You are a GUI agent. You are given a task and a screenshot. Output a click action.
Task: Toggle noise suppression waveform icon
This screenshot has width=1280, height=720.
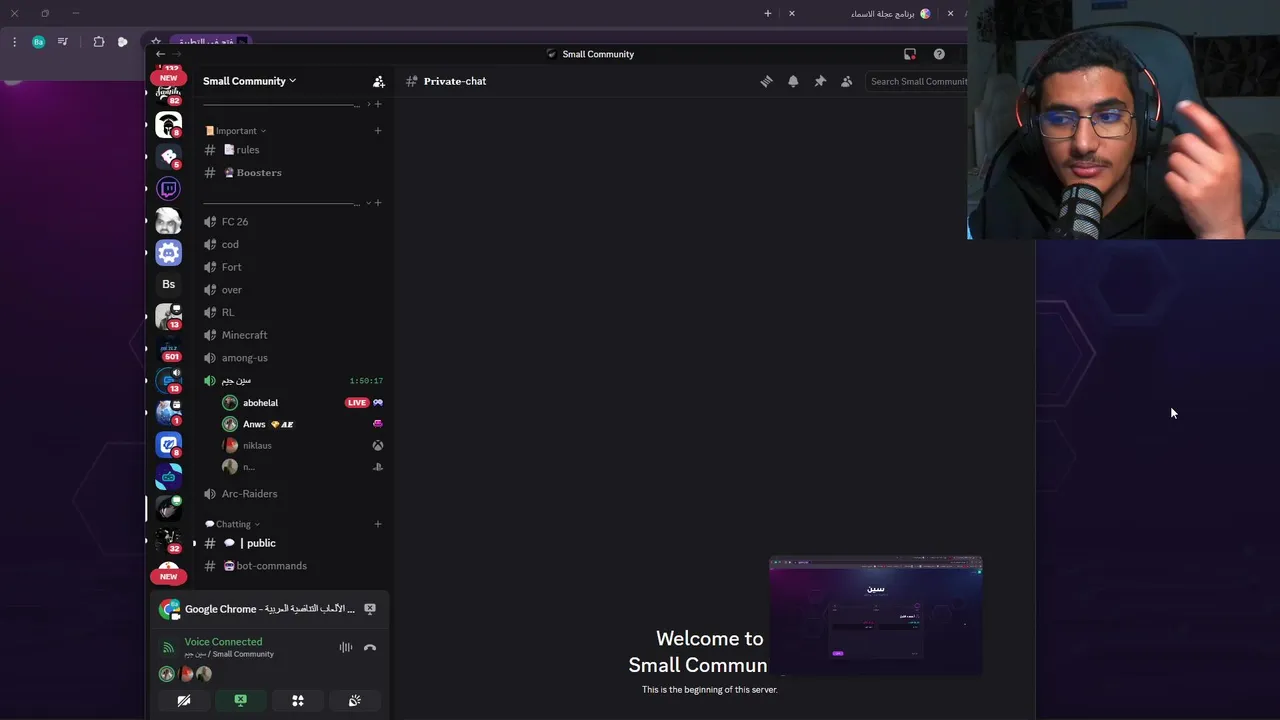pos(346,647)
